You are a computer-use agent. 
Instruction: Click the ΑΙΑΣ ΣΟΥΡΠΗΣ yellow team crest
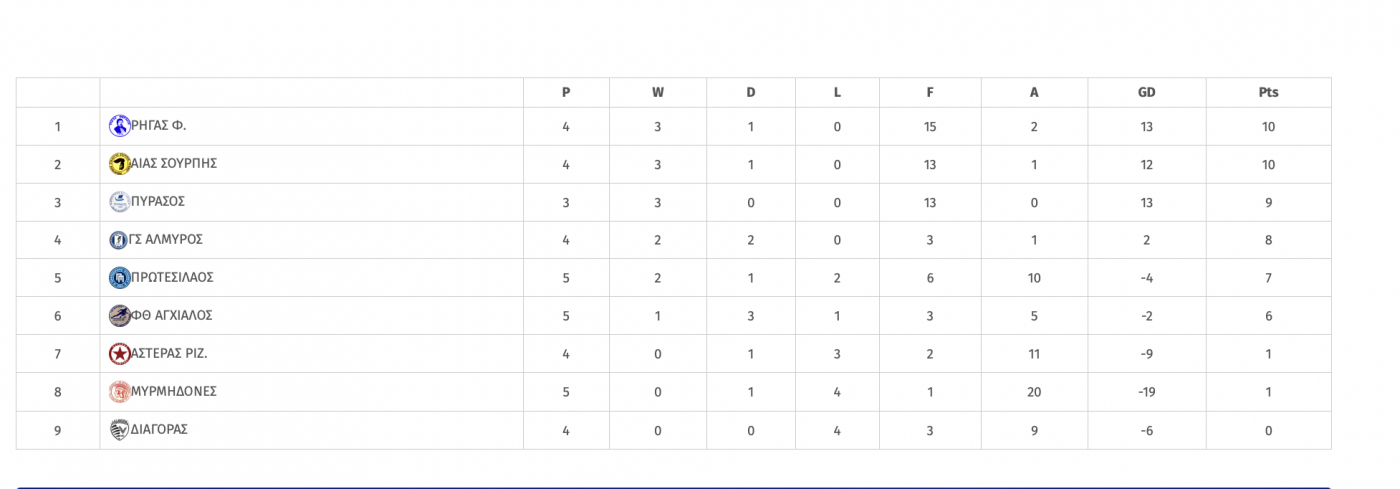coord(120,164)
